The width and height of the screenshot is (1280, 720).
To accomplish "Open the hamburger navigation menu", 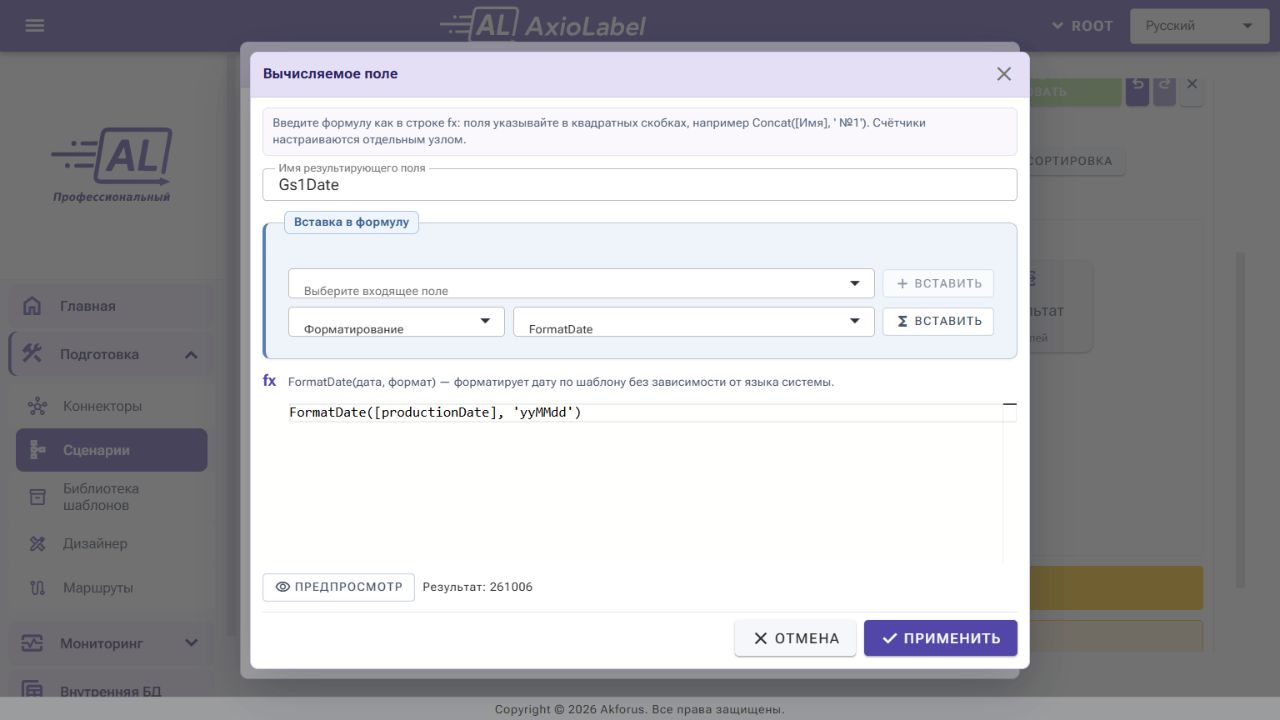I will point(35,26).
